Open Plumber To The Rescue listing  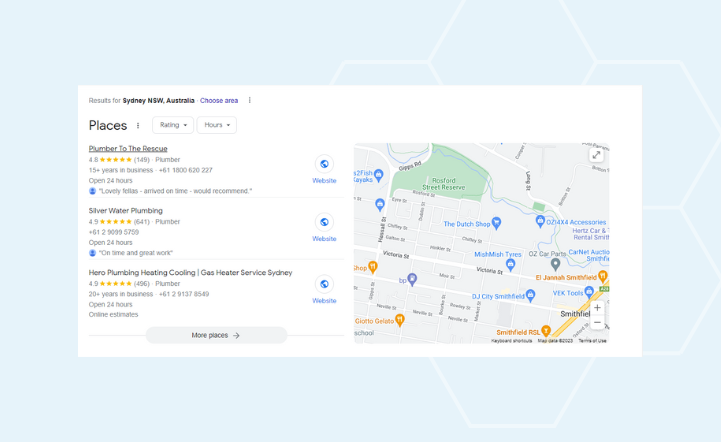click(128, 149)
